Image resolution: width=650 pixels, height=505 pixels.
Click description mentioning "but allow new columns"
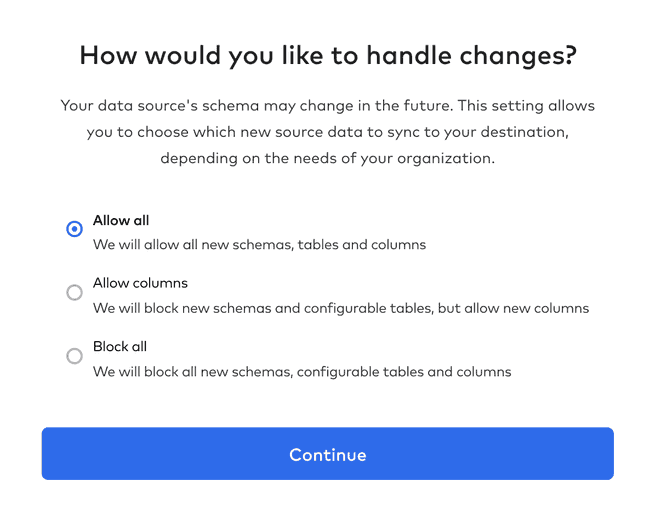tap(341, 308)
